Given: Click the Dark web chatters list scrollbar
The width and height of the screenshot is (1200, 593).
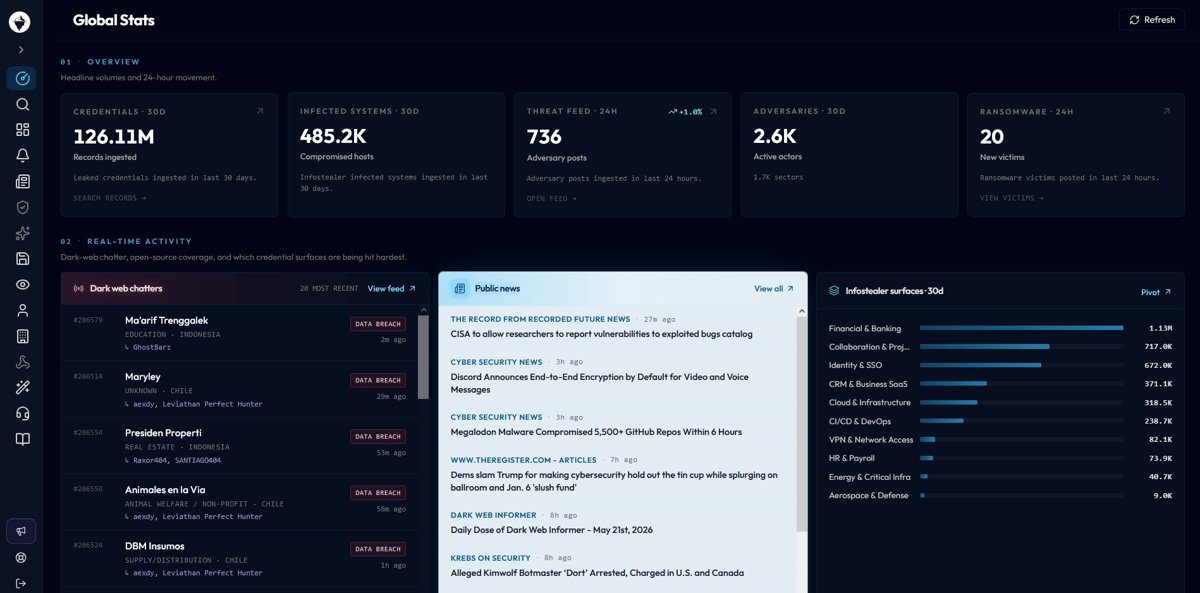Looking at the screenshot, I should pos(423,355).
